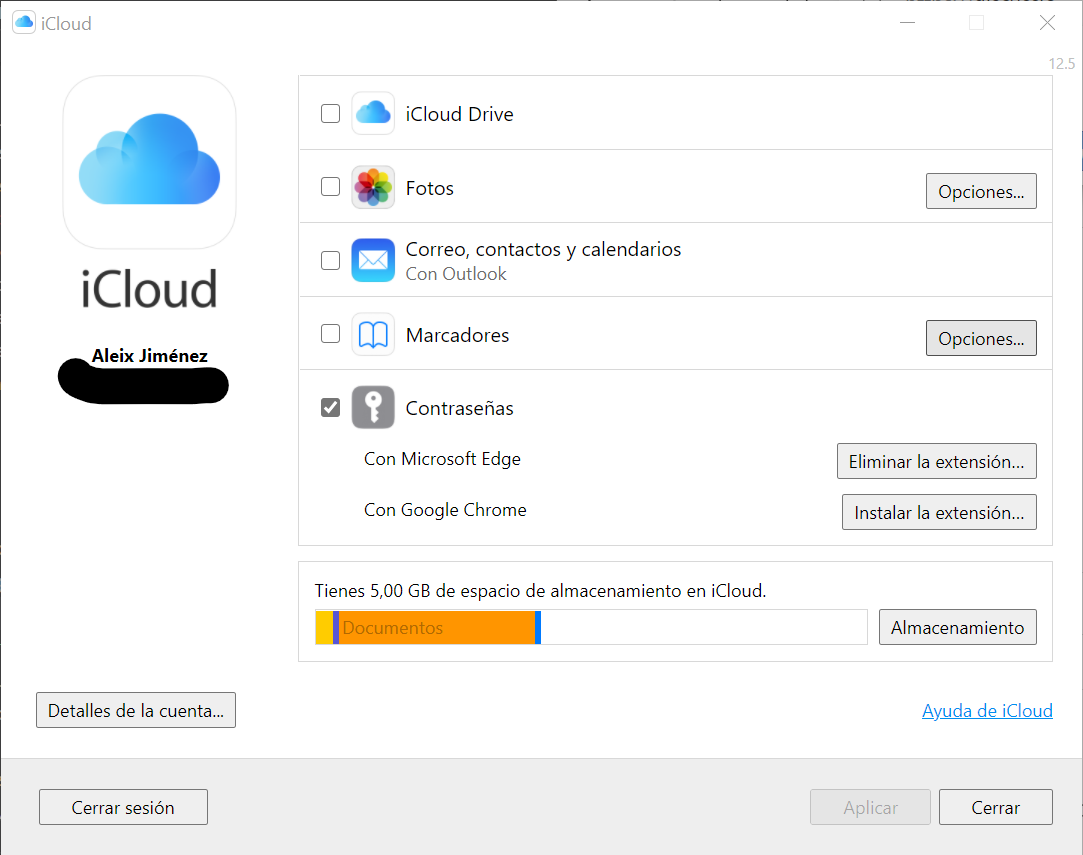Close the iCloud window with X
1083x855 pixels.
(1047, 23)
